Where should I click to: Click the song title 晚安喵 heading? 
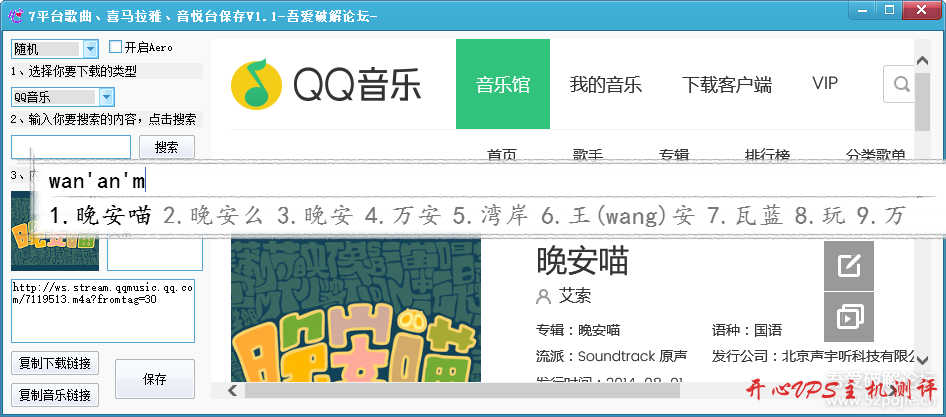[x=582, y=261]
